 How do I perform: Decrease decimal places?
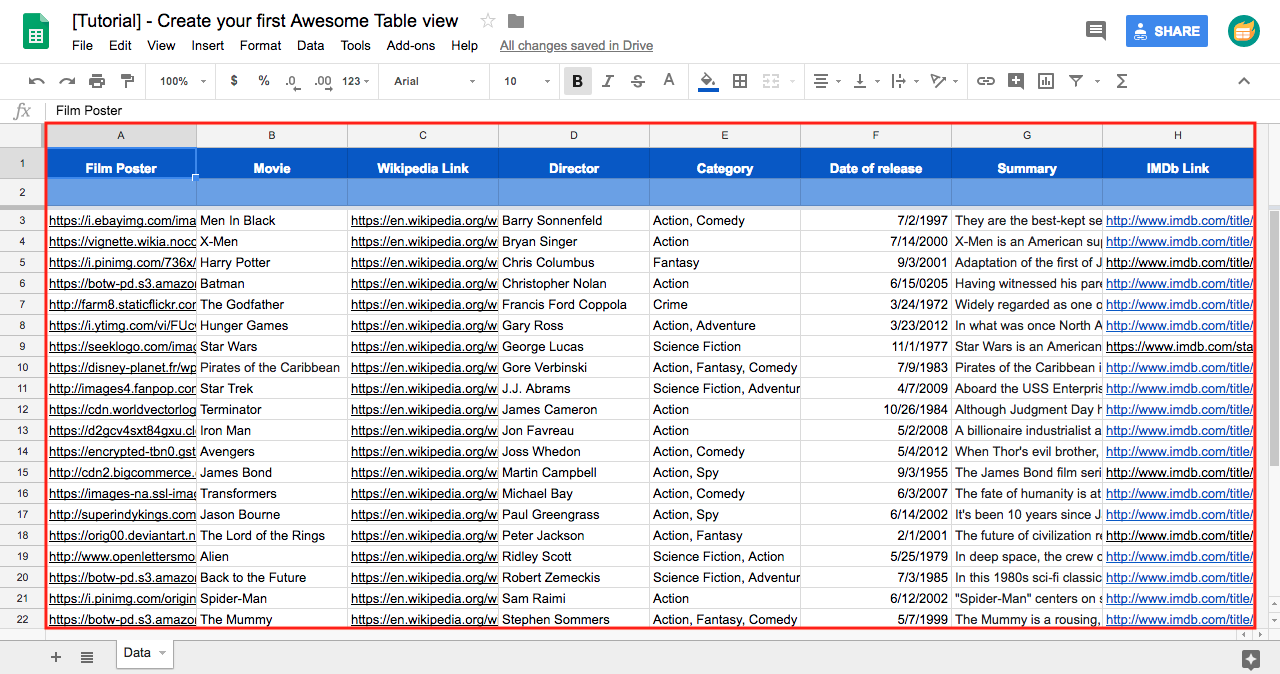[292, 81]
